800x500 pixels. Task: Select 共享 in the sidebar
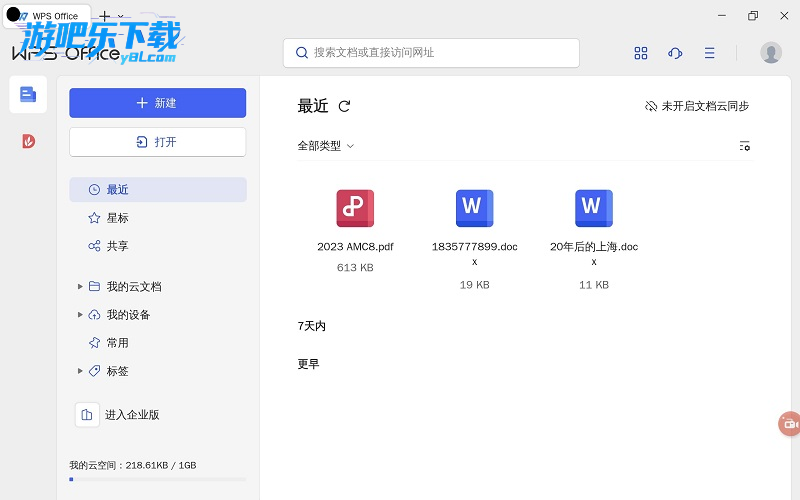coord(117,246)
